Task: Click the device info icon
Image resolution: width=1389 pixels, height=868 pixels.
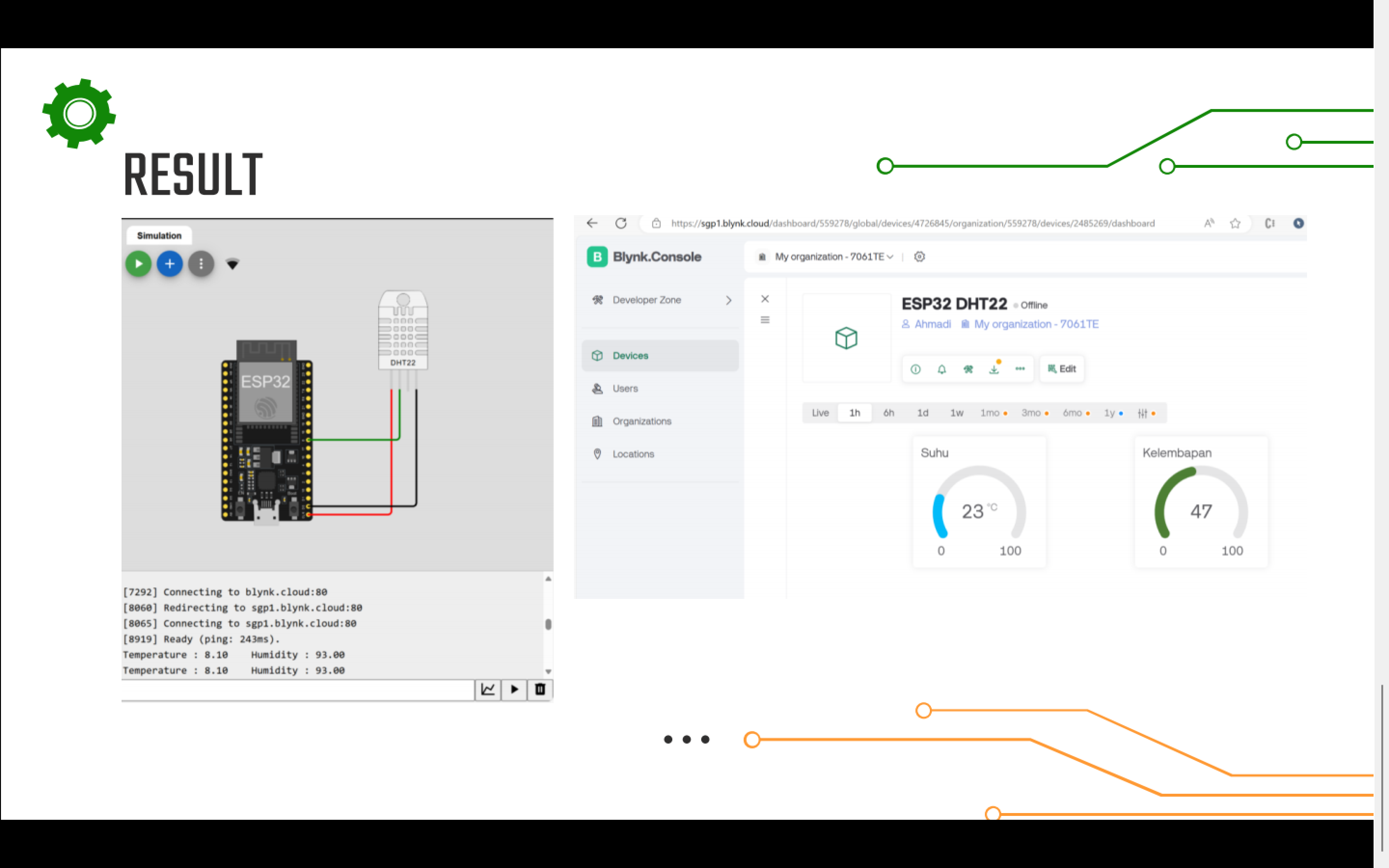Action: [915, 369]
